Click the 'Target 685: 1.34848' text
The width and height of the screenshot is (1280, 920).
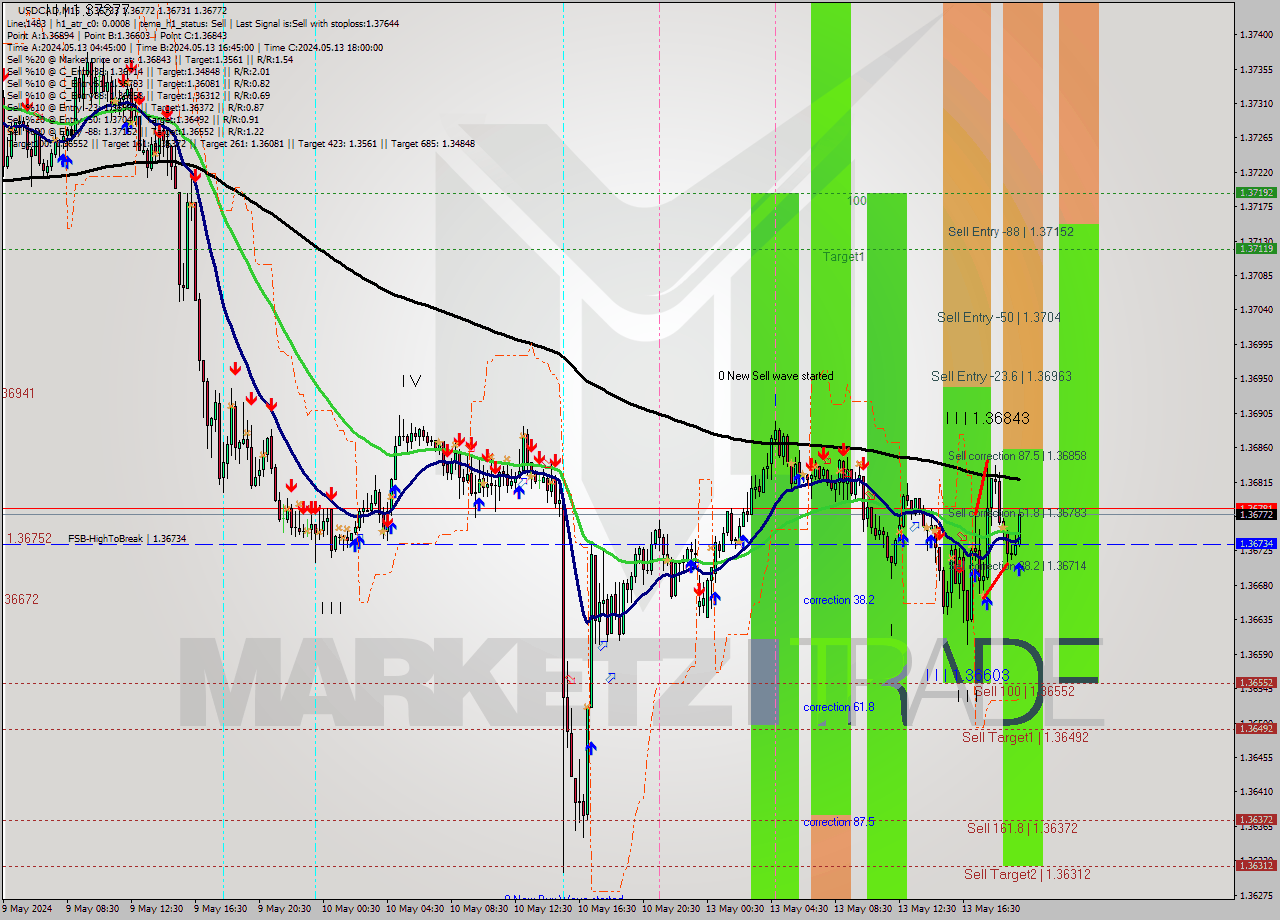(433, 144)
